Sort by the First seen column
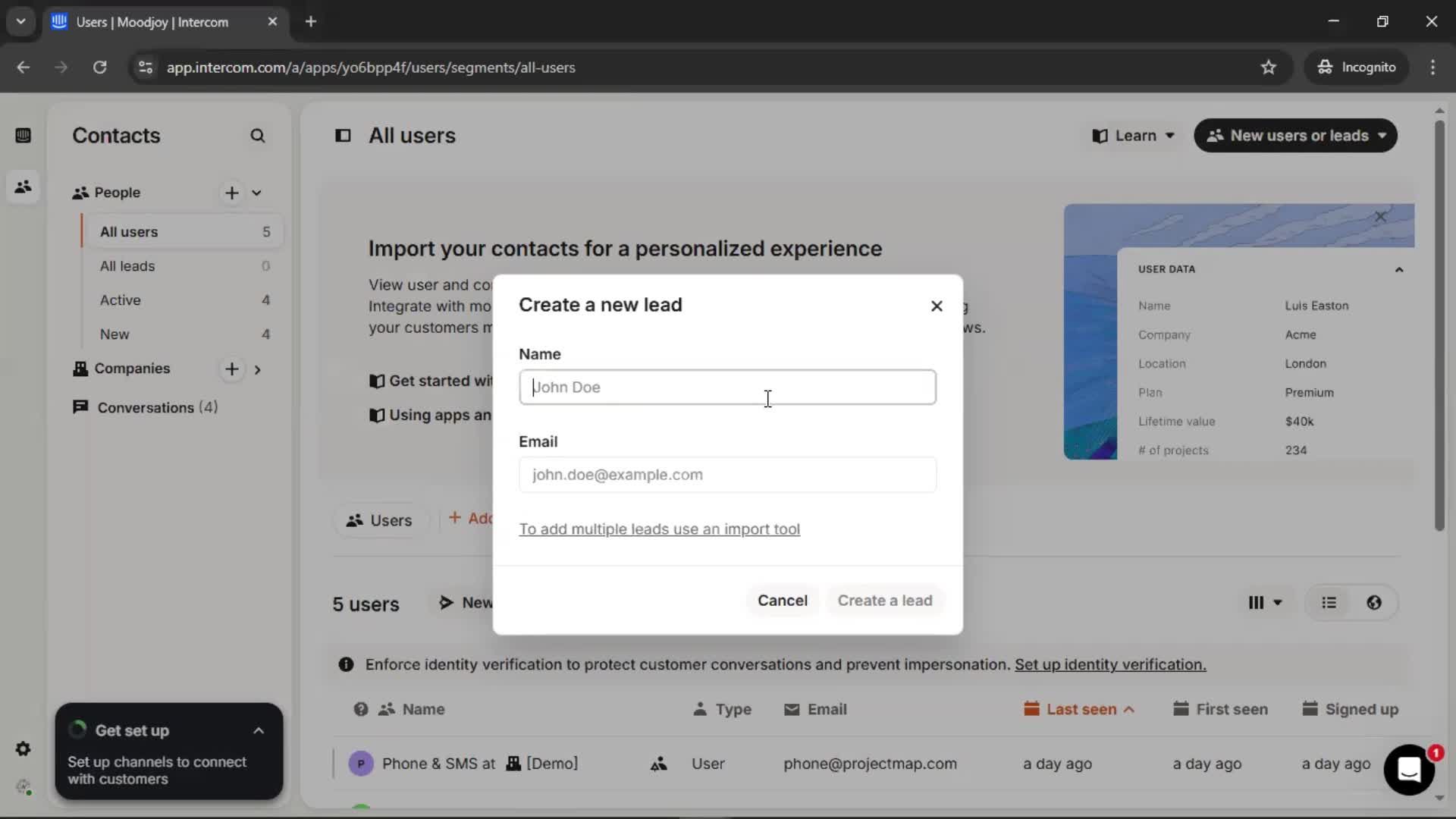1456x819 pixels. (1220, 710)
